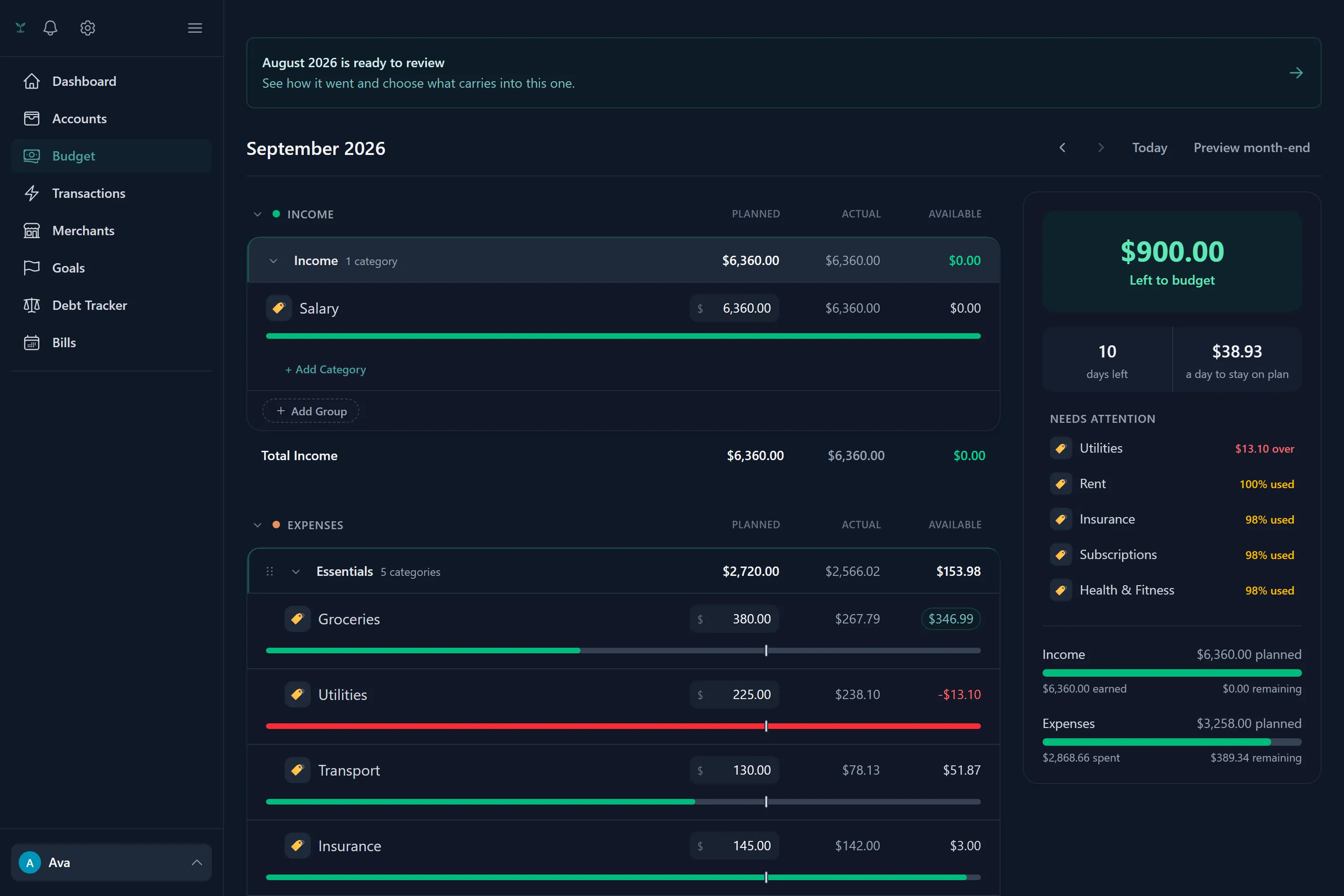Click the Transport tag icon
The height and width of the screenshot is (896, 1344).
pyautogui.click(x=298, y=770)
